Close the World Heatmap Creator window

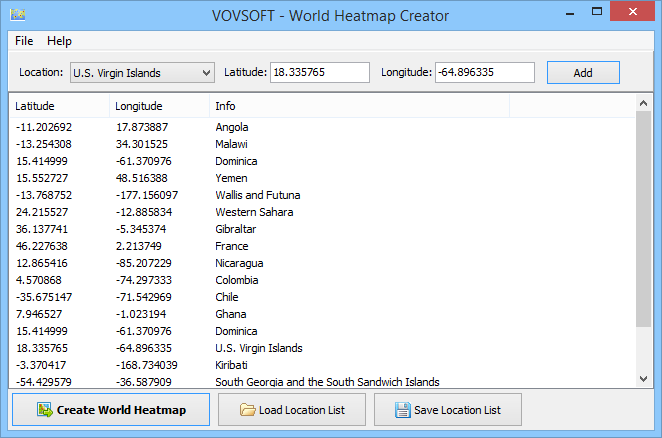coord(632,11)
